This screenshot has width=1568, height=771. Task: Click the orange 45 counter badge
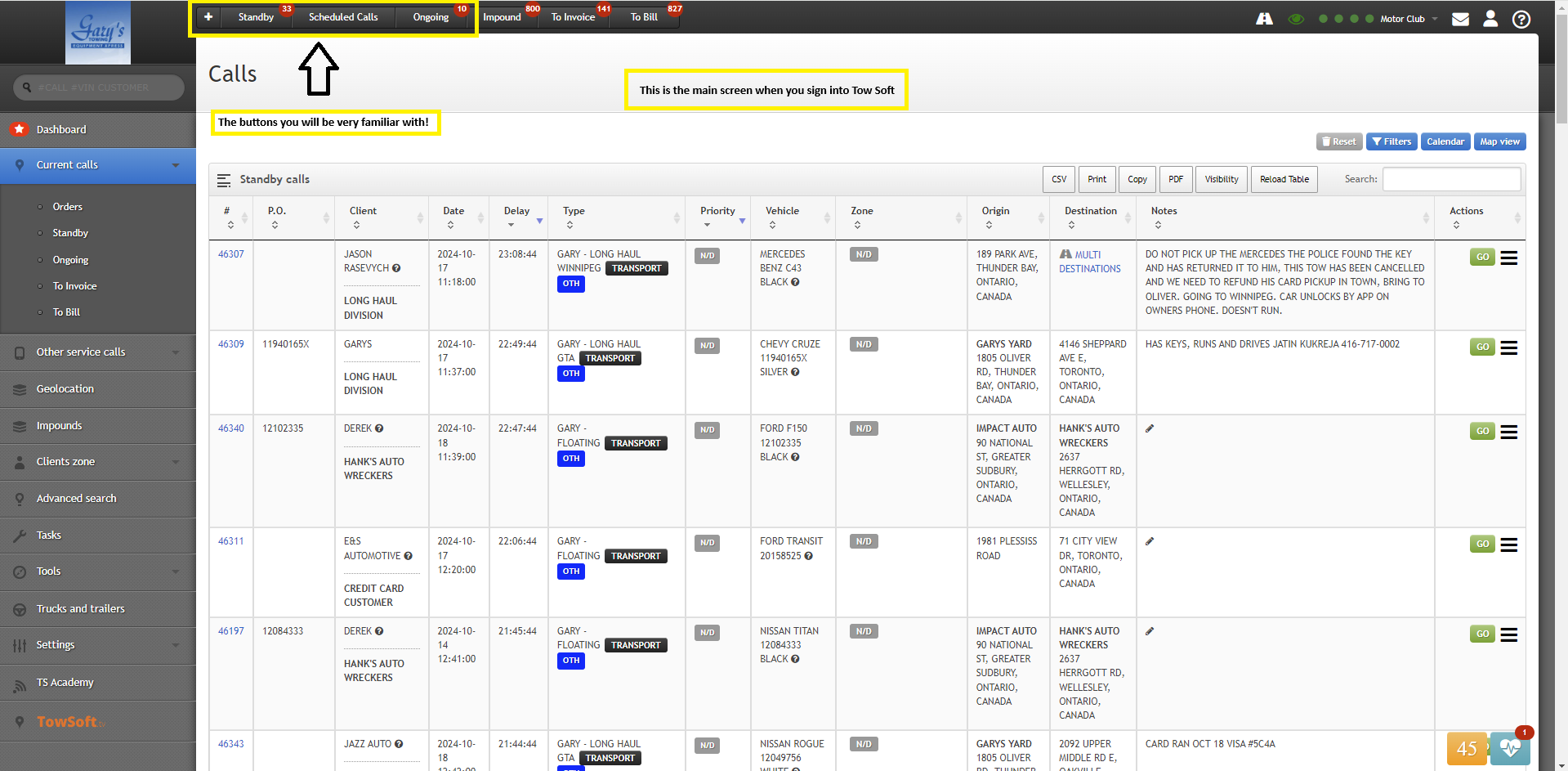pos(1467,748)
